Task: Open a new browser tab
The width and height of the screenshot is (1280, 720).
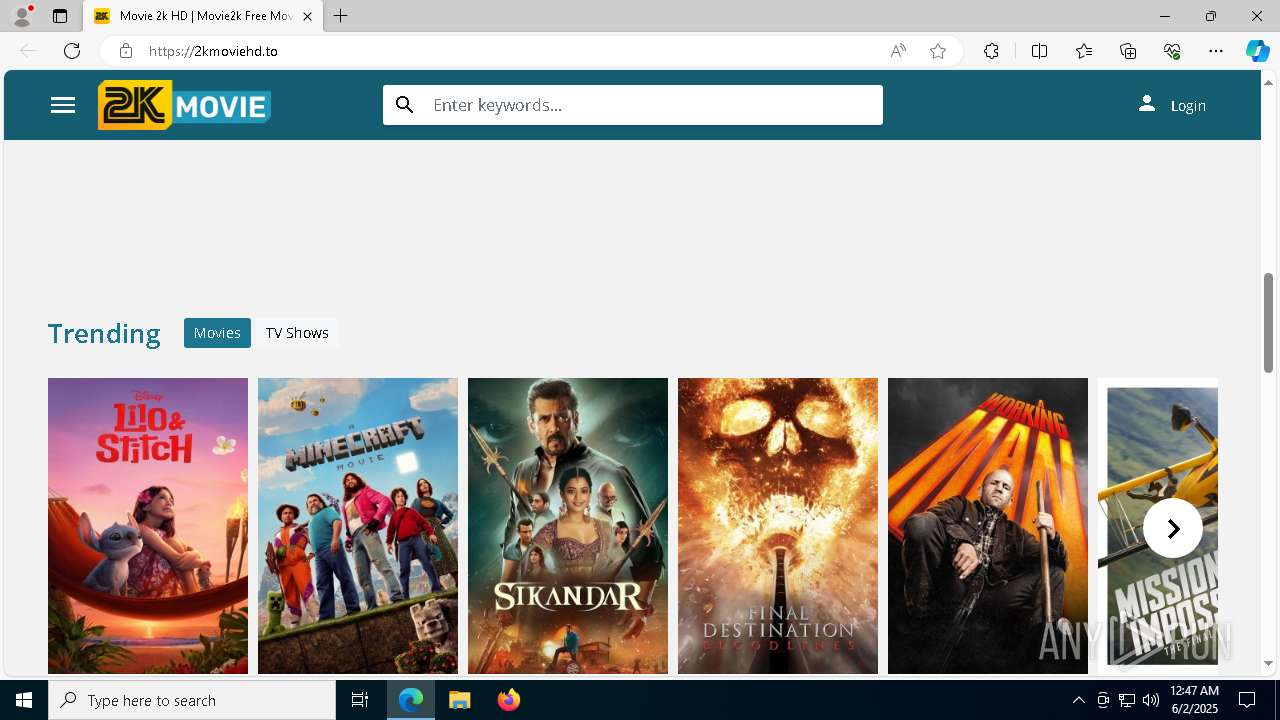Action: [x=341, y=16]
